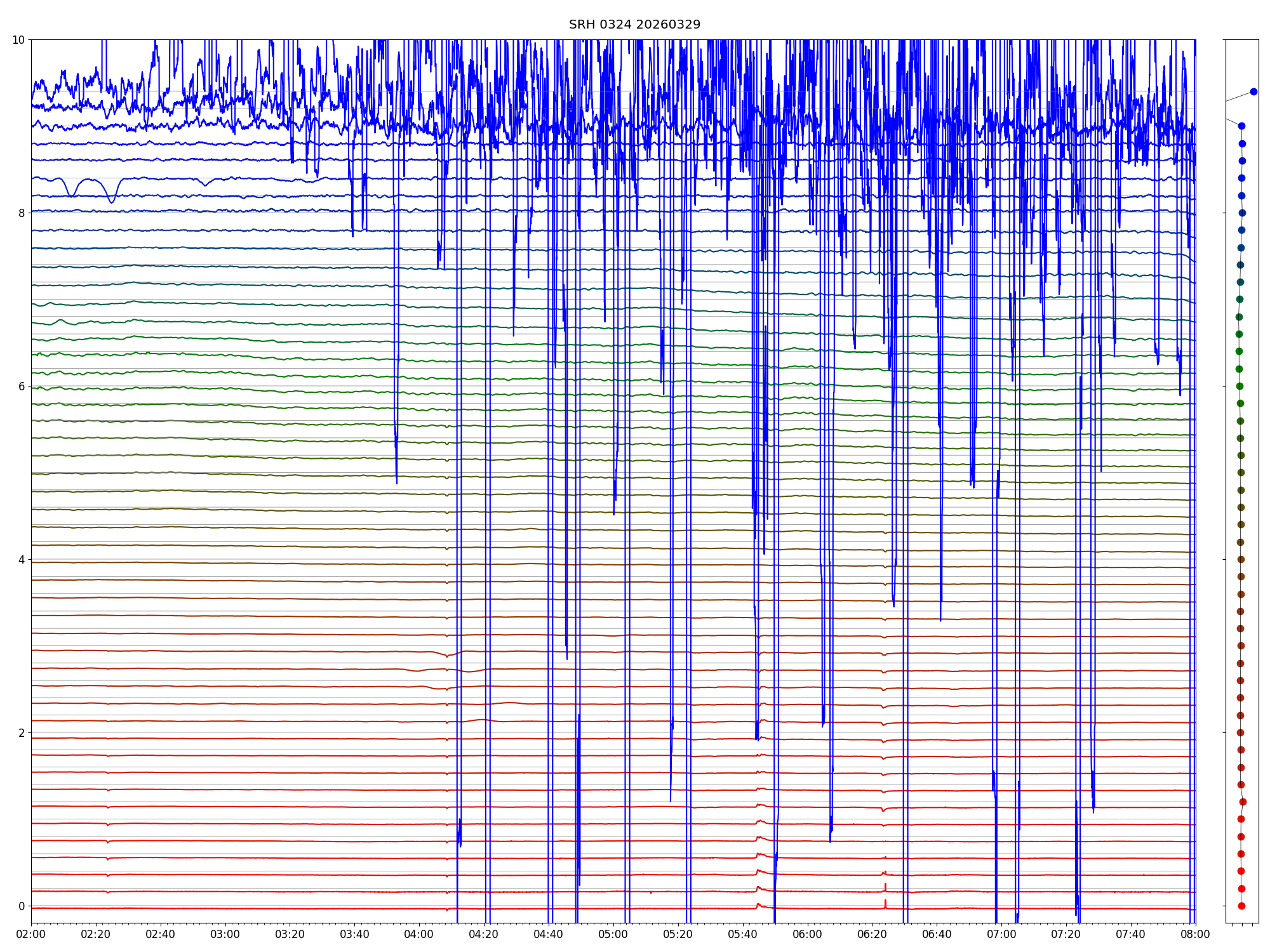Click the y-axis label 2

click(x=22, y=733)
